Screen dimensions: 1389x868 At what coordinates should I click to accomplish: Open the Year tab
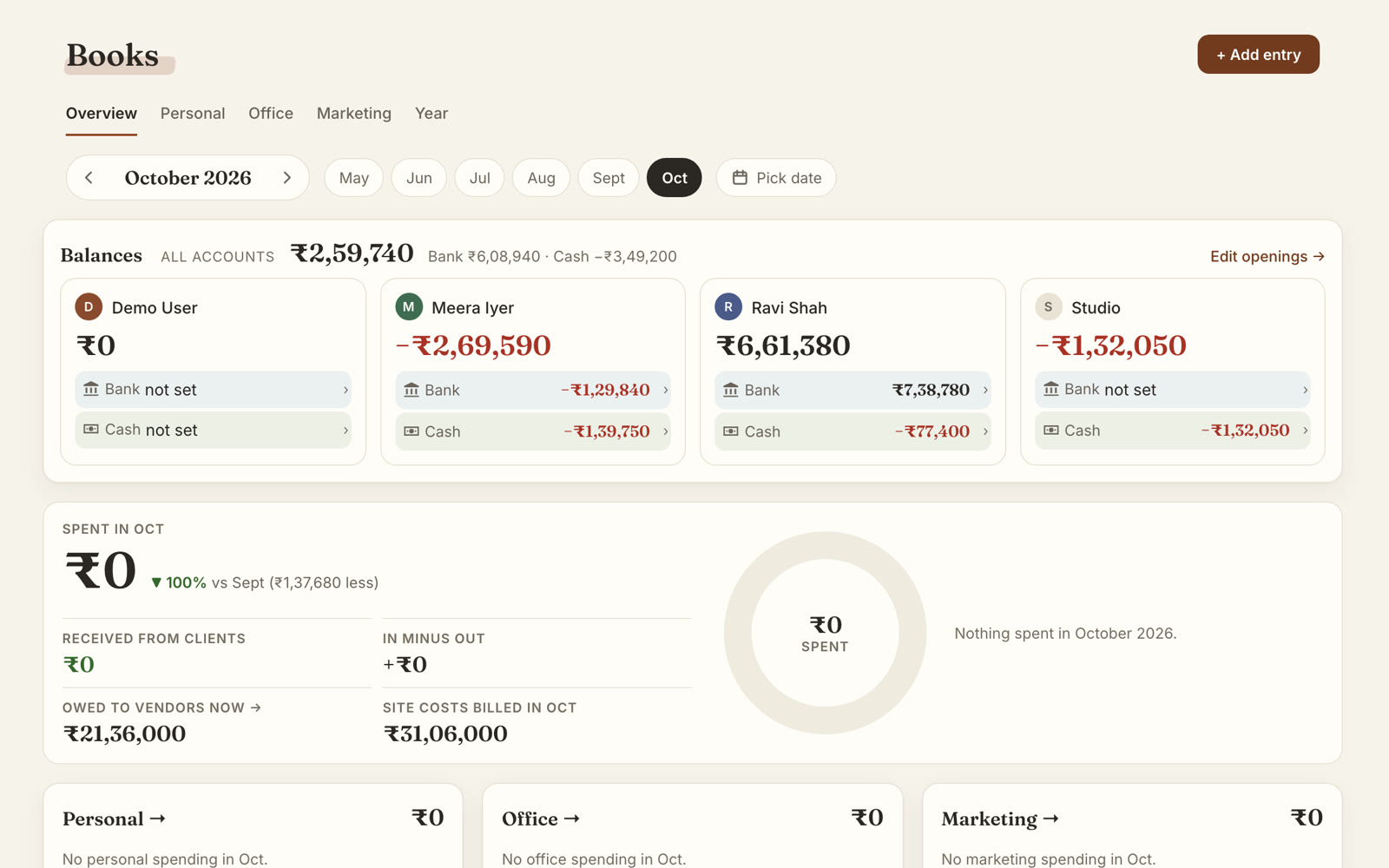click(x=431, y=114)
